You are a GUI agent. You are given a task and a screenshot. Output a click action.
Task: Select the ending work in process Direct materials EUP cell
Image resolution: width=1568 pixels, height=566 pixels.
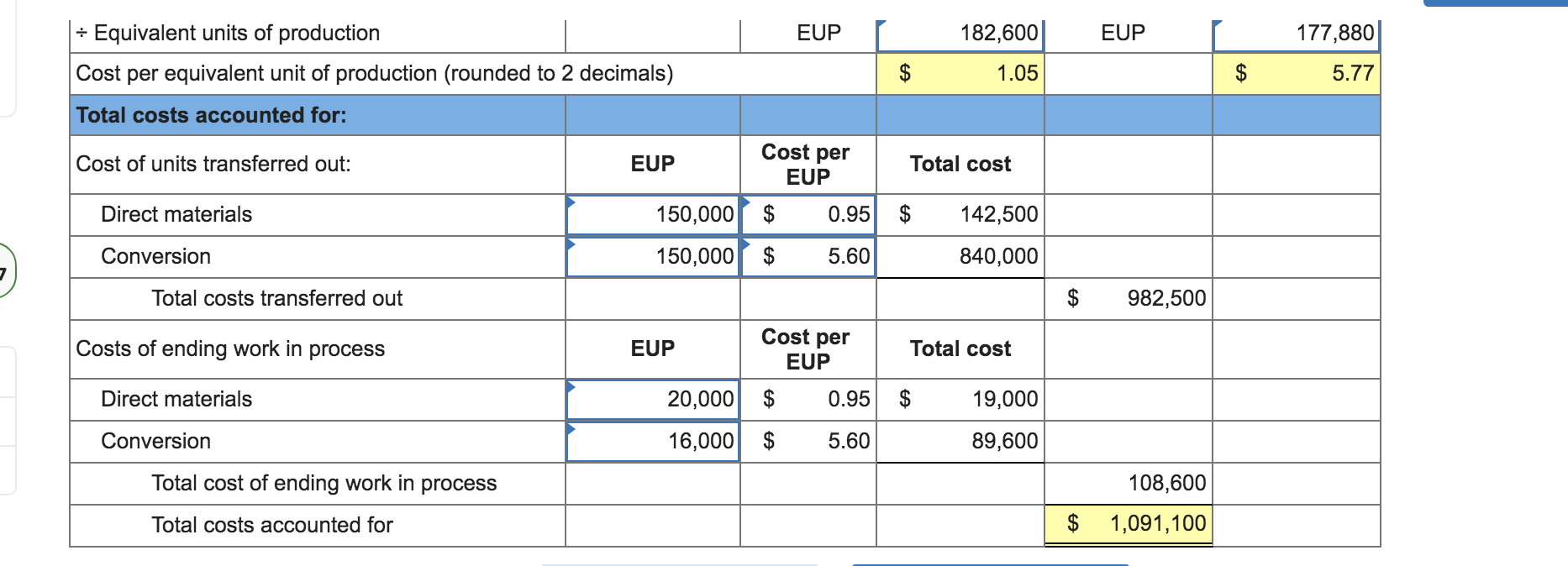coord(654,399)
